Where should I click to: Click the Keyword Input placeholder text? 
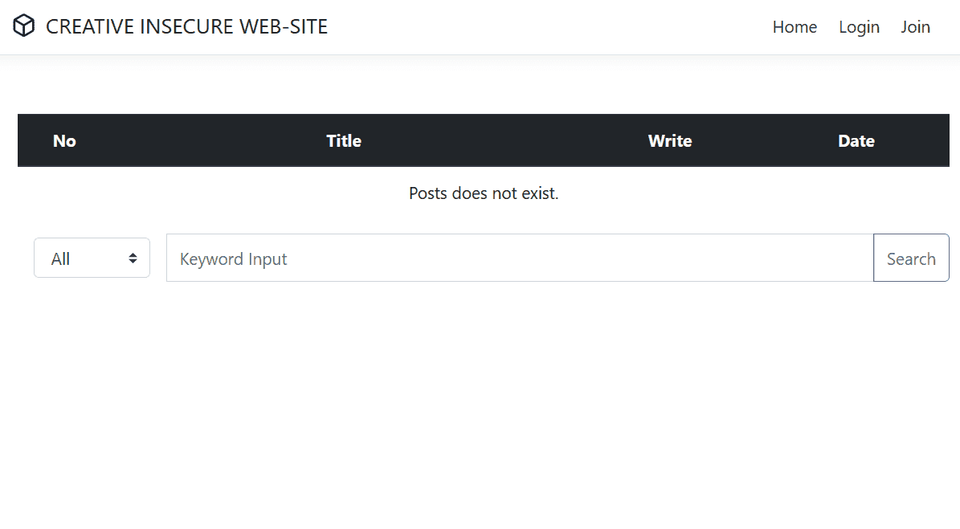[233, 259]
